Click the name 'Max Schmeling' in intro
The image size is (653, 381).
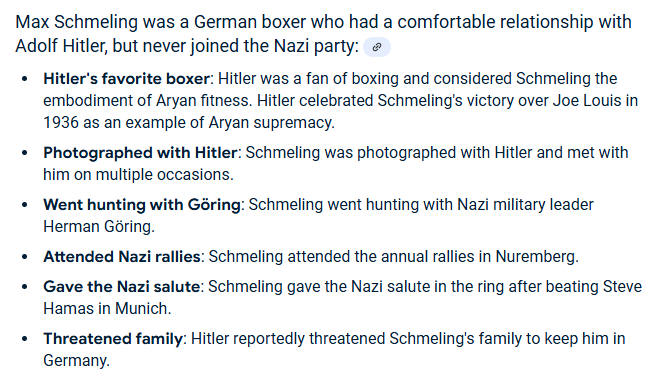[x=77, y=22]
